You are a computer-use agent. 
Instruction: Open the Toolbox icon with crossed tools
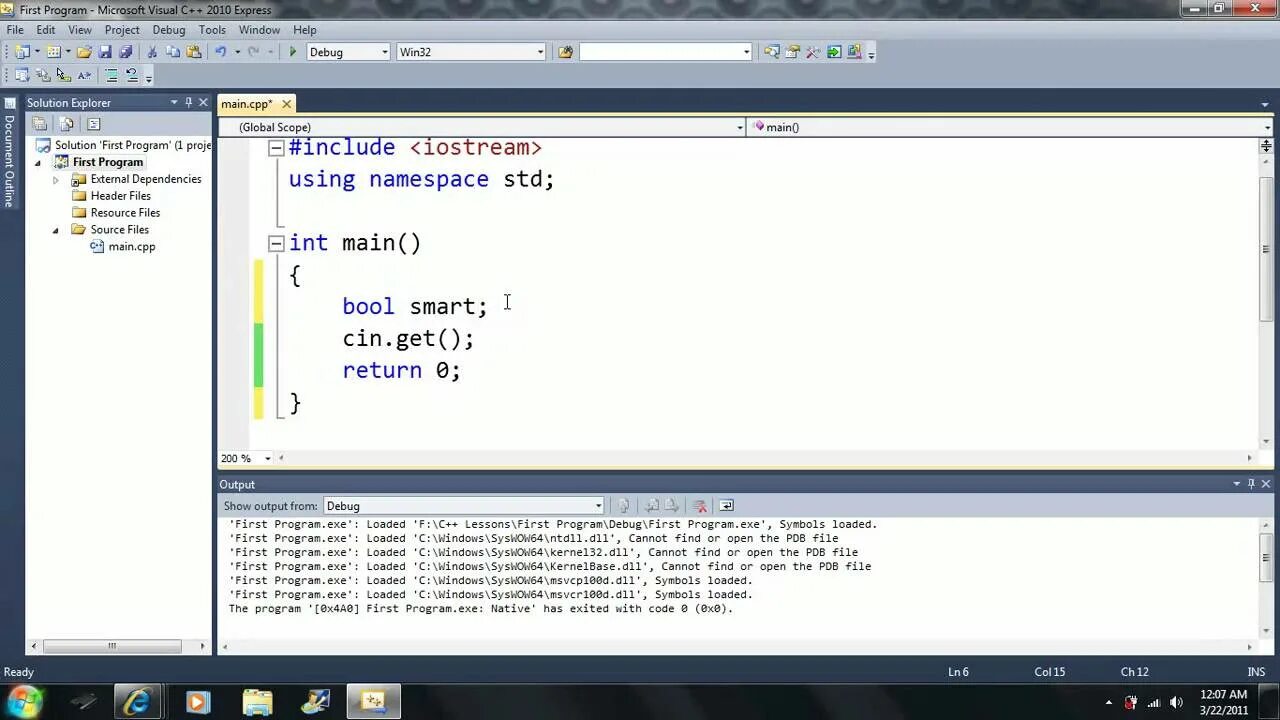[813, 52]
